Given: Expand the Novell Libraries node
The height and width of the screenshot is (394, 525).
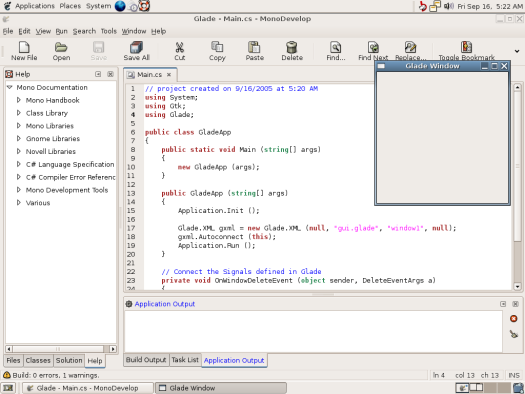Looking at the screenshot, I should [x=19, y=151].
